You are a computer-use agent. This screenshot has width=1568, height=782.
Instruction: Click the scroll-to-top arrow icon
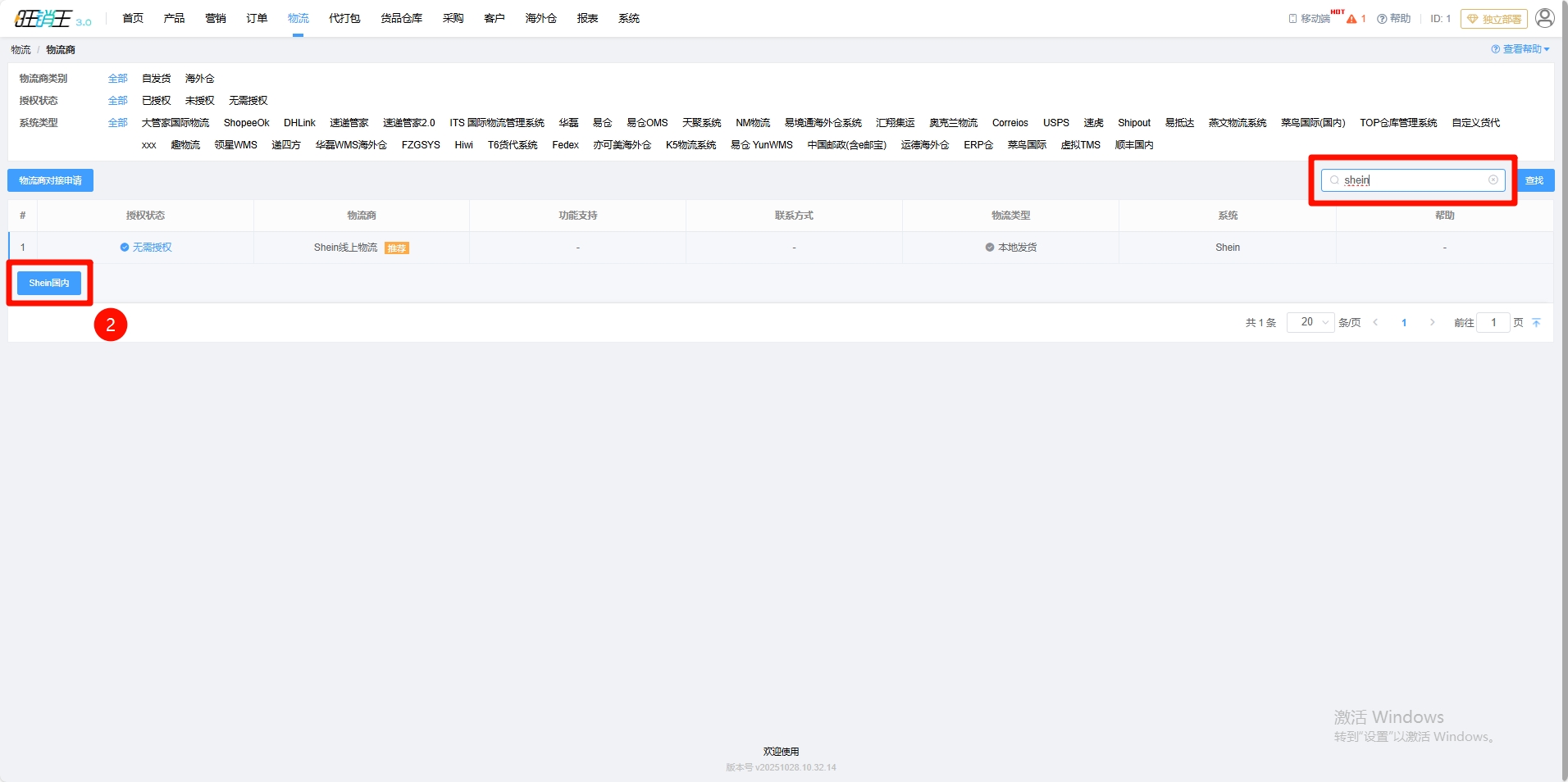1536,323
